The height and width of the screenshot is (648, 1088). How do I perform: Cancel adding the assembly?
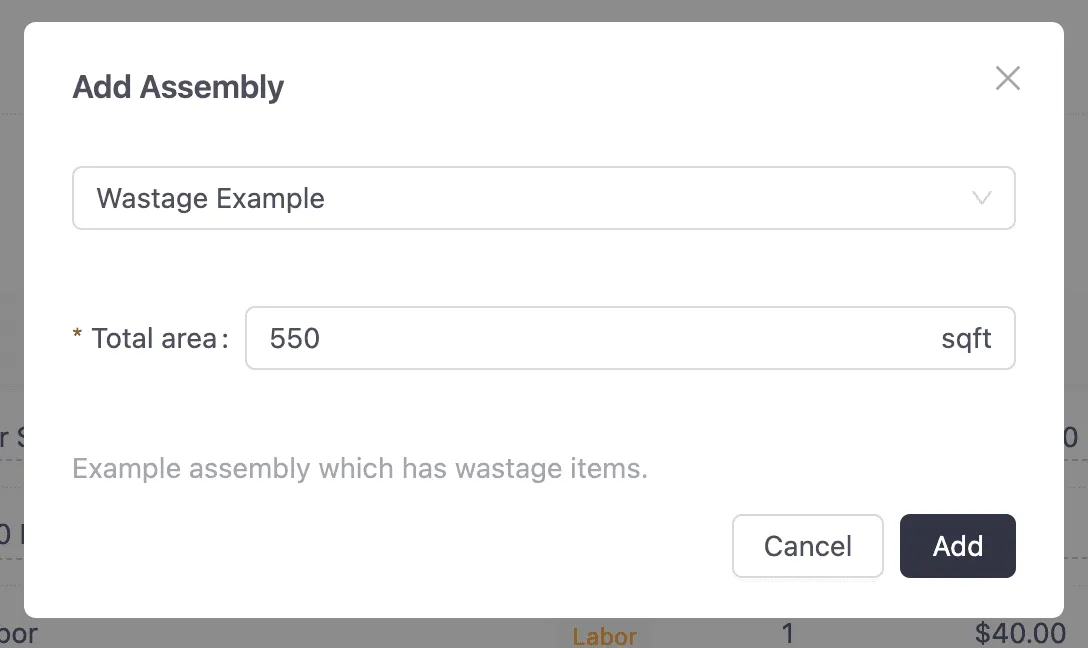click(x=807, y=546)
